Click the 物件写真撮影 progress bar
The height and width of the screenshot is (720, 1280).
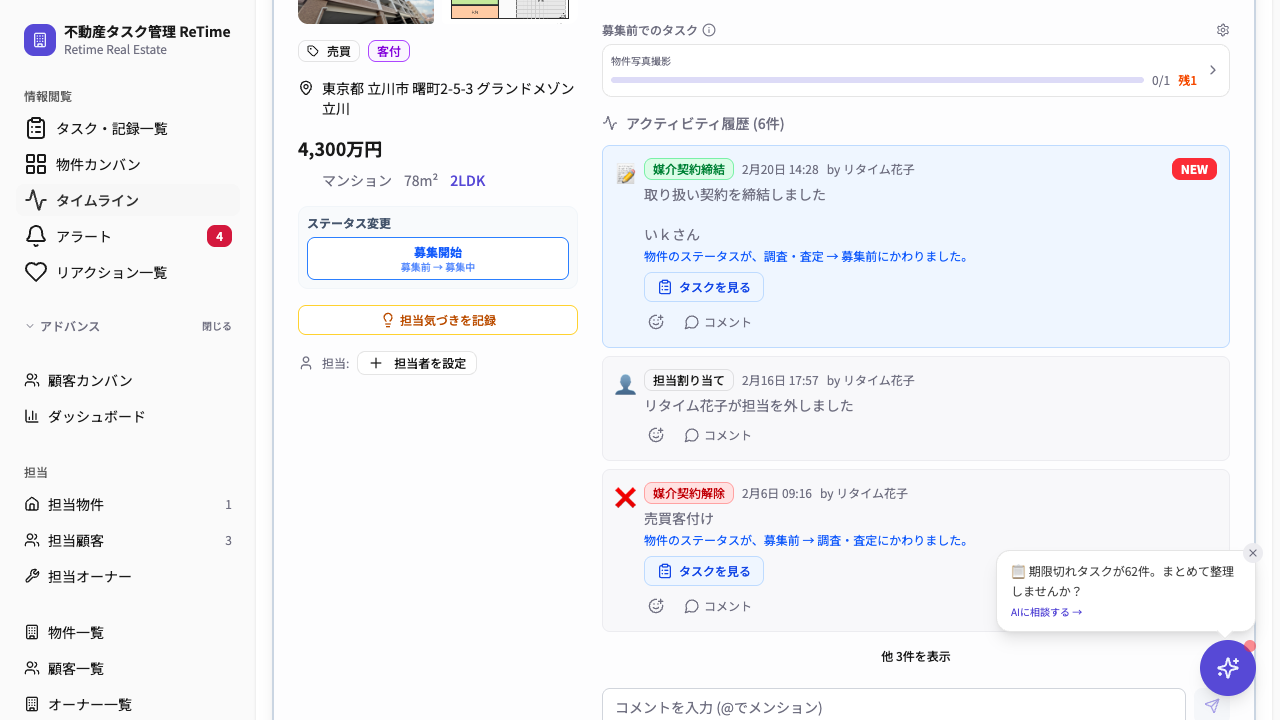[877, 80]
